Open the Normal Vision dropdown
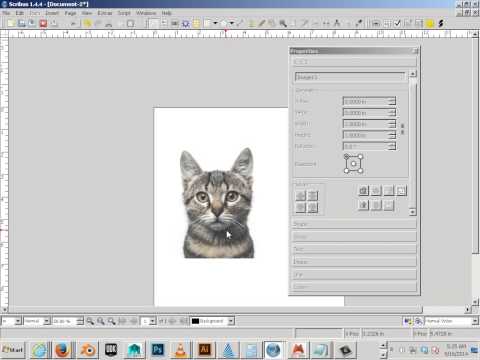 coord(475,321)
